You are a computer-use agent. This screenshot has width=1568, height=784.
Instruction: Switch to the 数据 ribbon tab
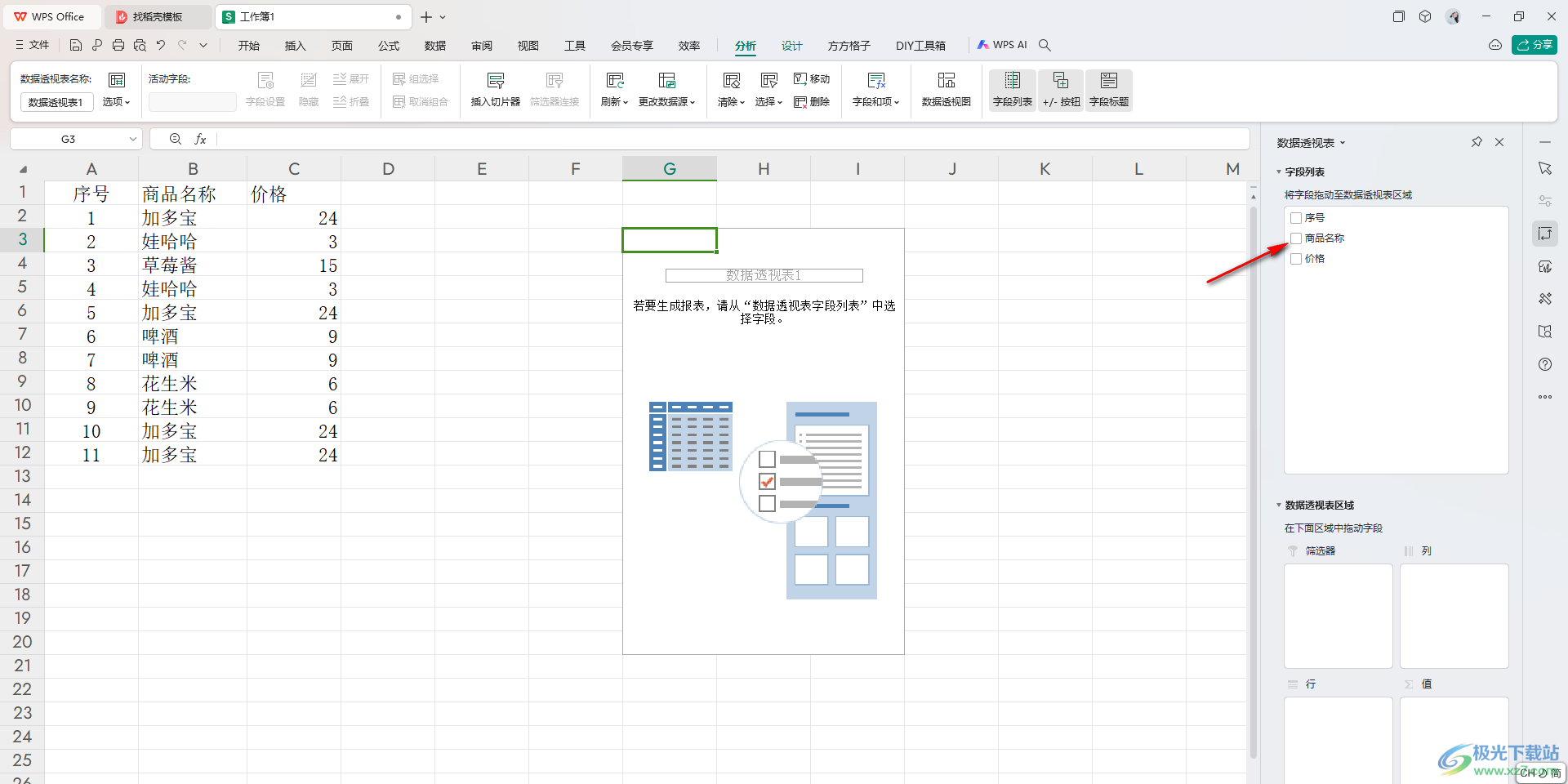click(x=435, y=46)
